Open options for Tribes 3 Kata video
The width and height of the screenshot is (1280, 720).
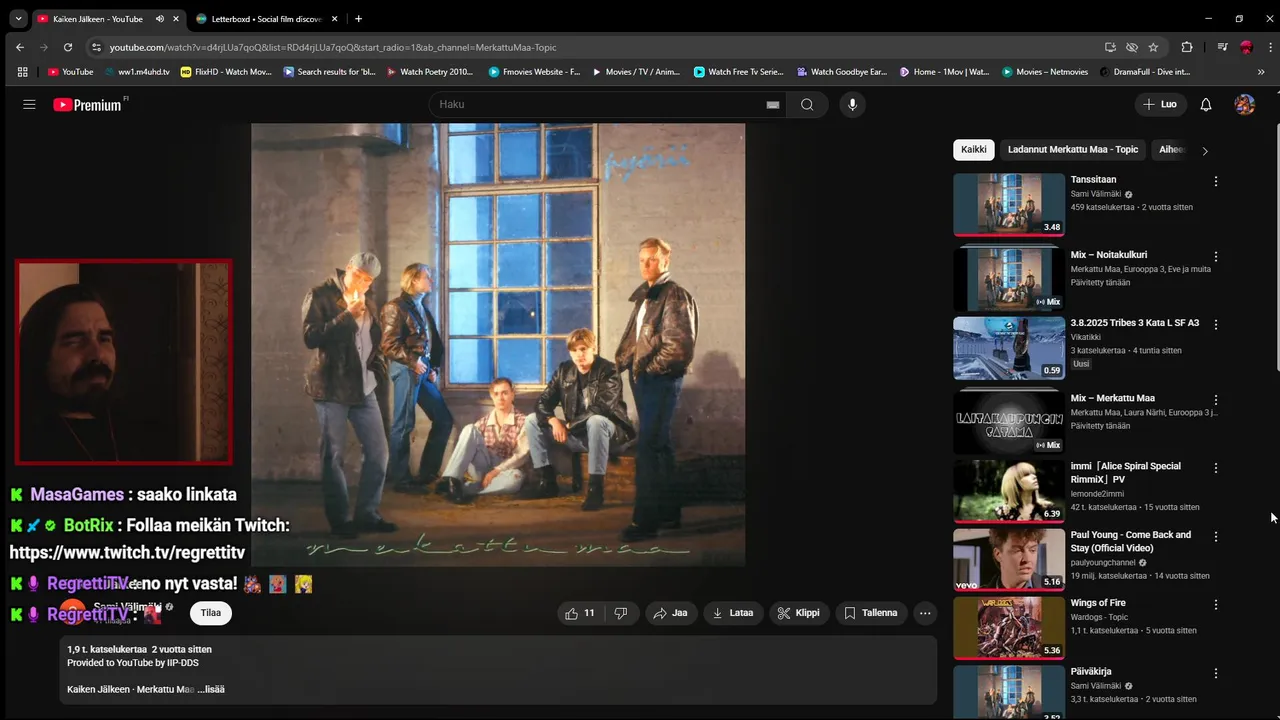click(1216, 325)
